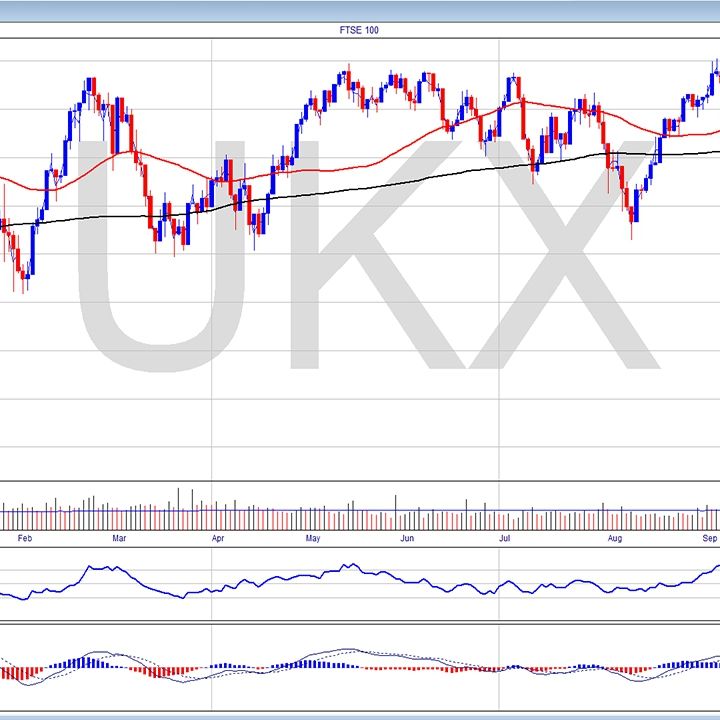Select the Feb label on date axis
This screenshot has height=720, width=720.
(25, 539)
